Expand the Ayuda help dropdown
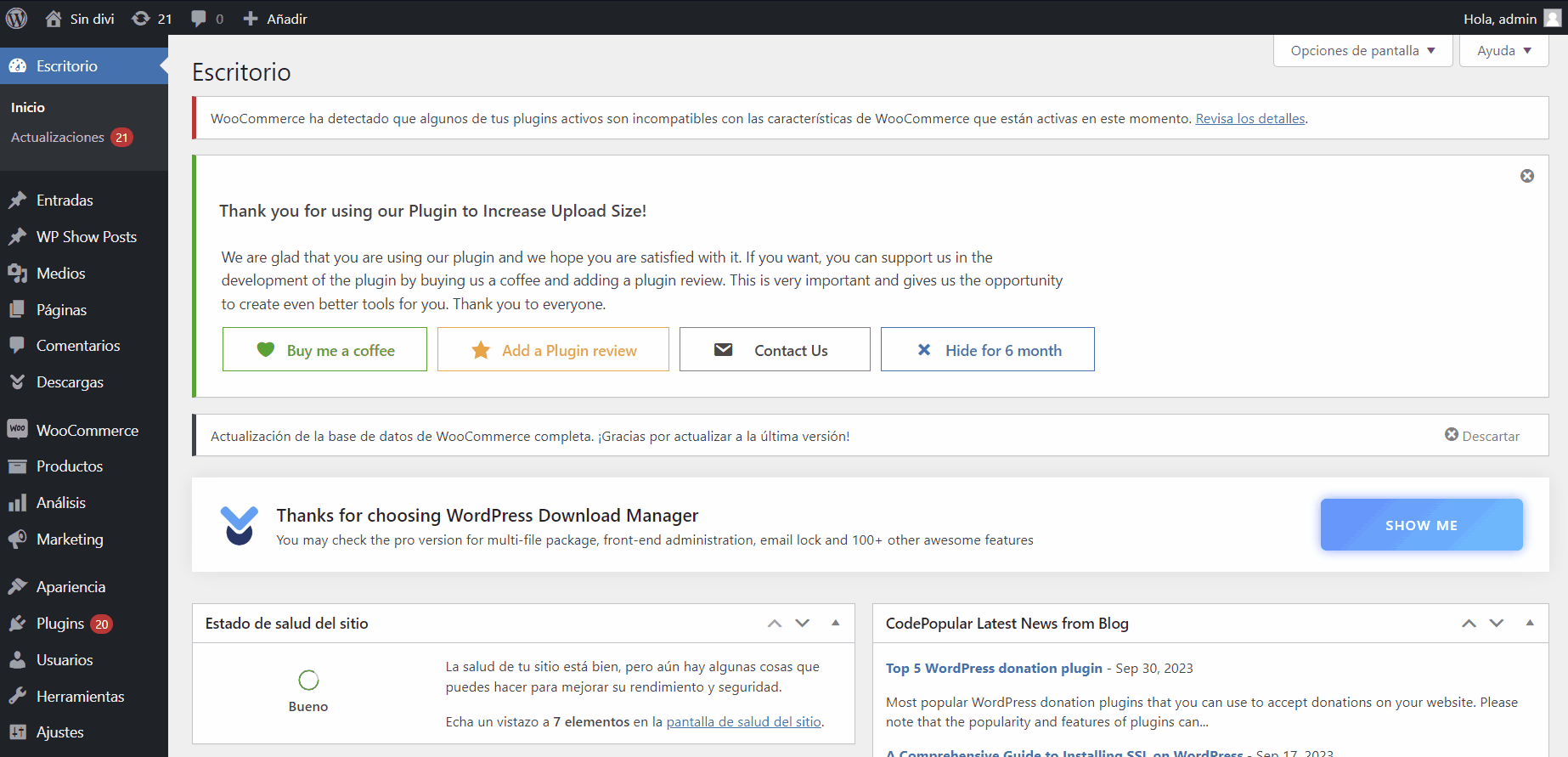This screenshot has height=757, width=1568. pyautogui.click(x=1503, y=51)
